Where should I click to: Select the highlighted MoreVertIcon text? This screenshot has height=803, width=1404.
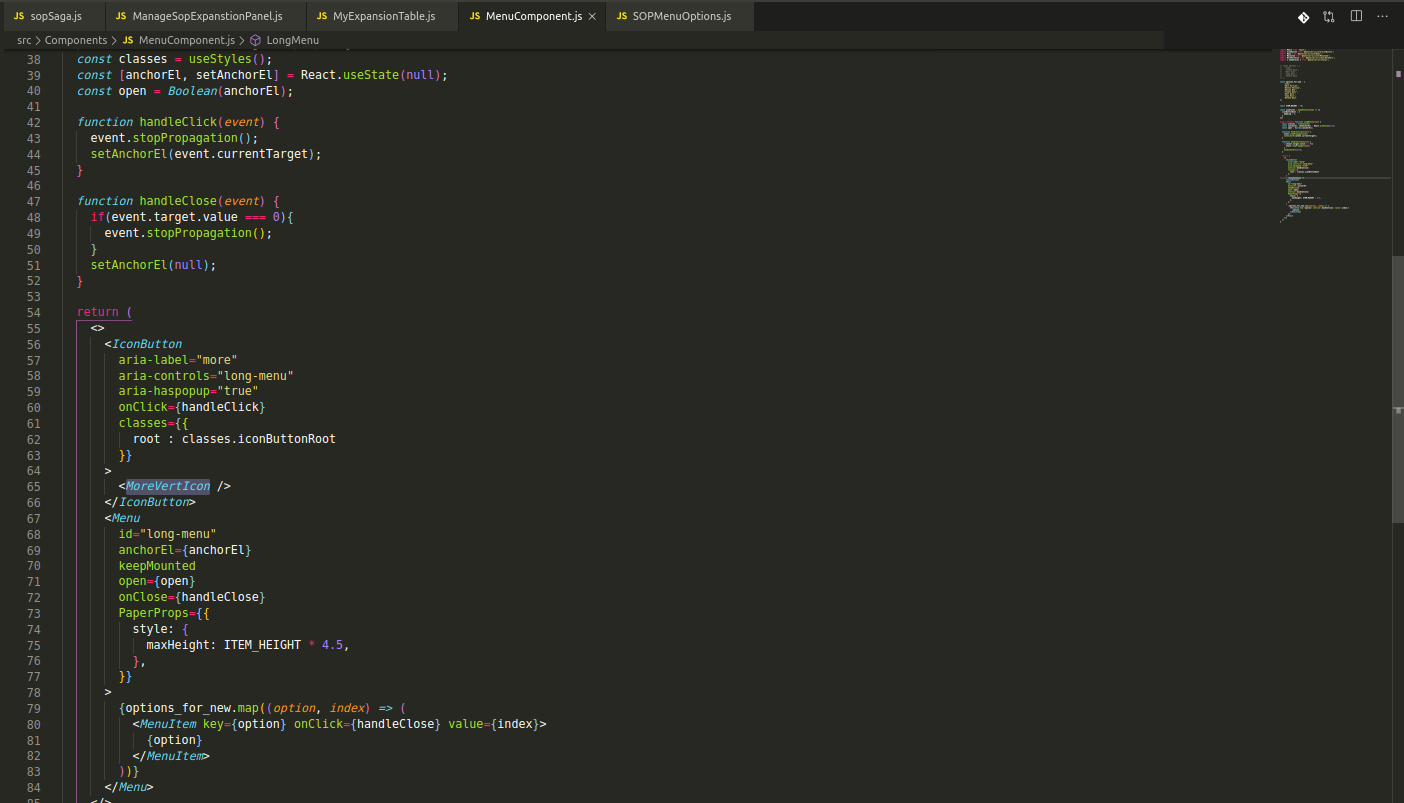pyautogui.click(x=166, y=486)
